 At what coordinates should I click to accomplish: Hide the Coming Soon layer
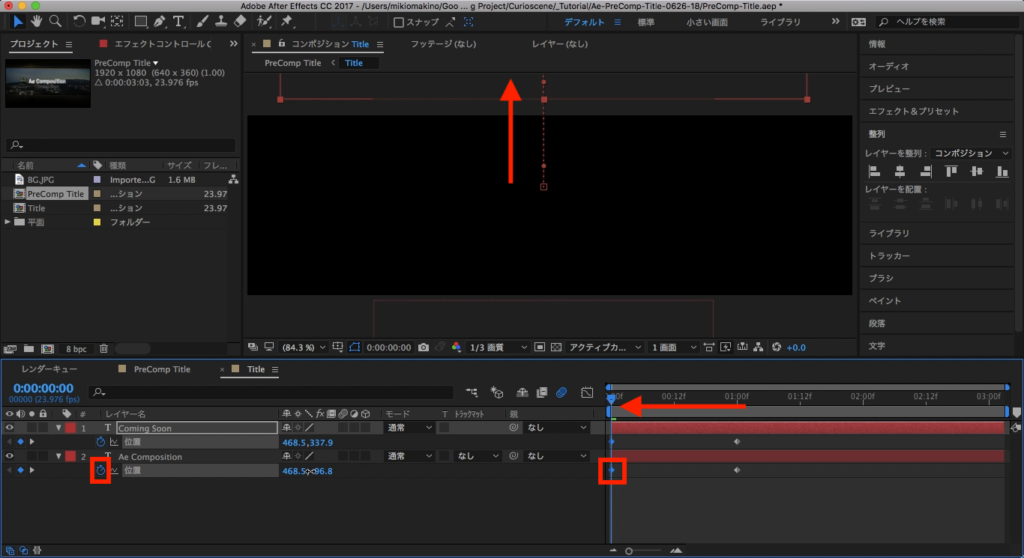tap(10, 427)
